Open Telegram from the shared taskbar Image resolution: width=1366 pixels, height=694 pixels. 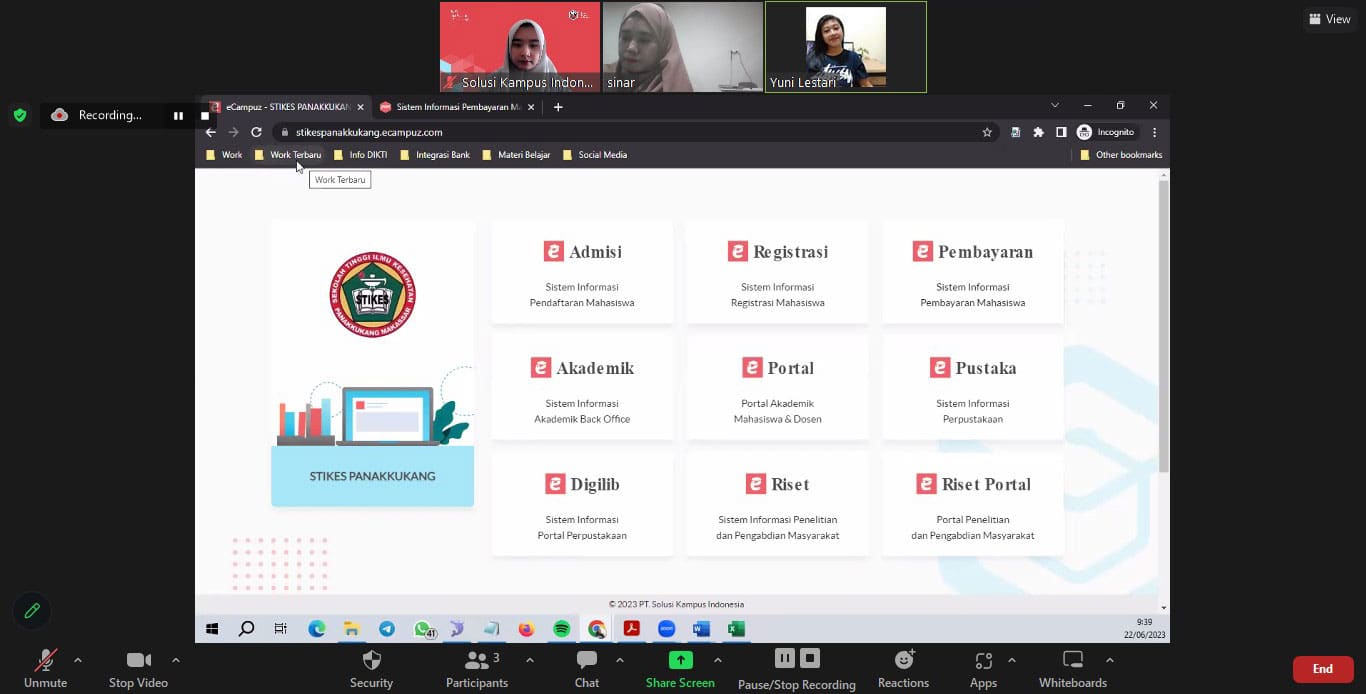pyautogui.click(x=387, y=629)
